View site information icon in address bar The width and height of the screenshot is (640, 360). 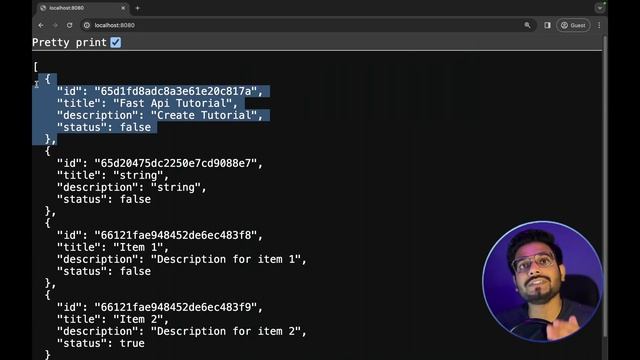coord(87,25)
